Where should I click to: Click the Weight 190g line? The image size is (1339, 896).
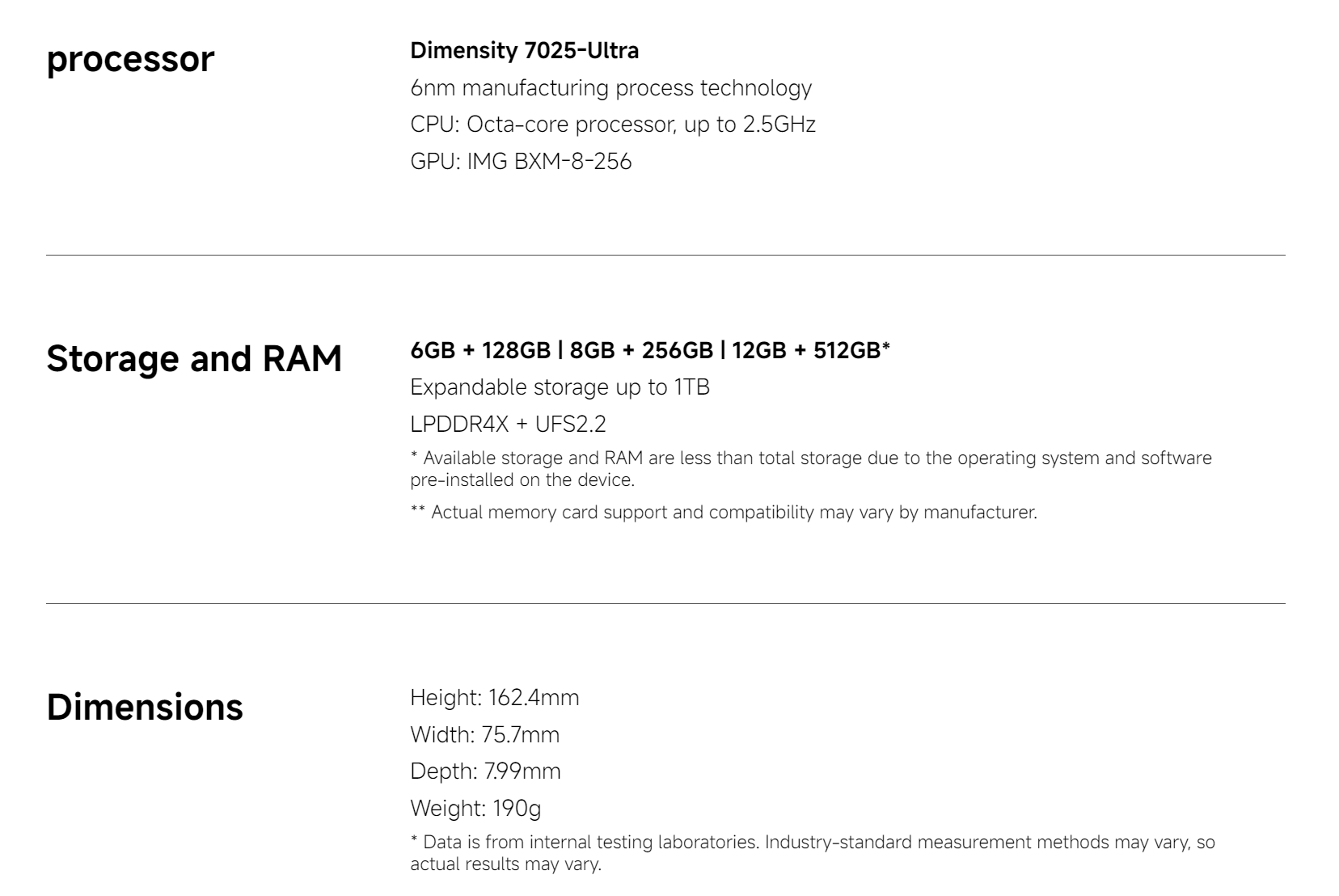pyautogui.click(x=475, y=808)
